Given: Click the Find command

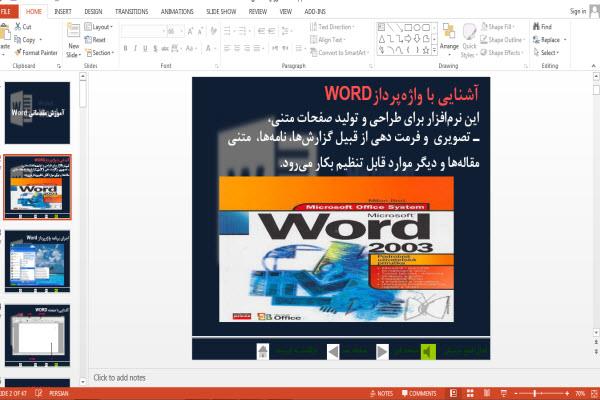Looking at the screenshot, I should click(x=542, y=27).
